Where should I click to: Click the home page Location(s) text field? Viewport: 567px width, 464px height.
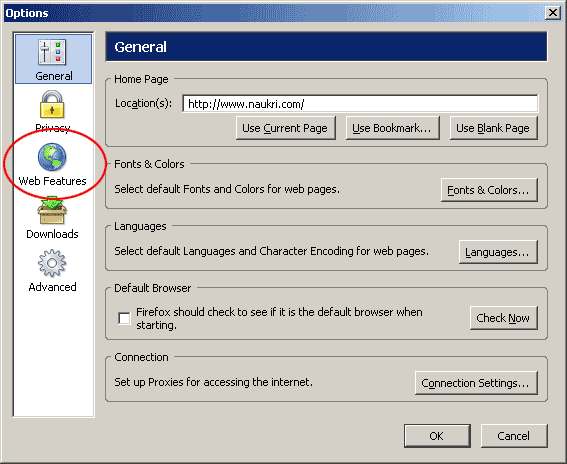360,104
